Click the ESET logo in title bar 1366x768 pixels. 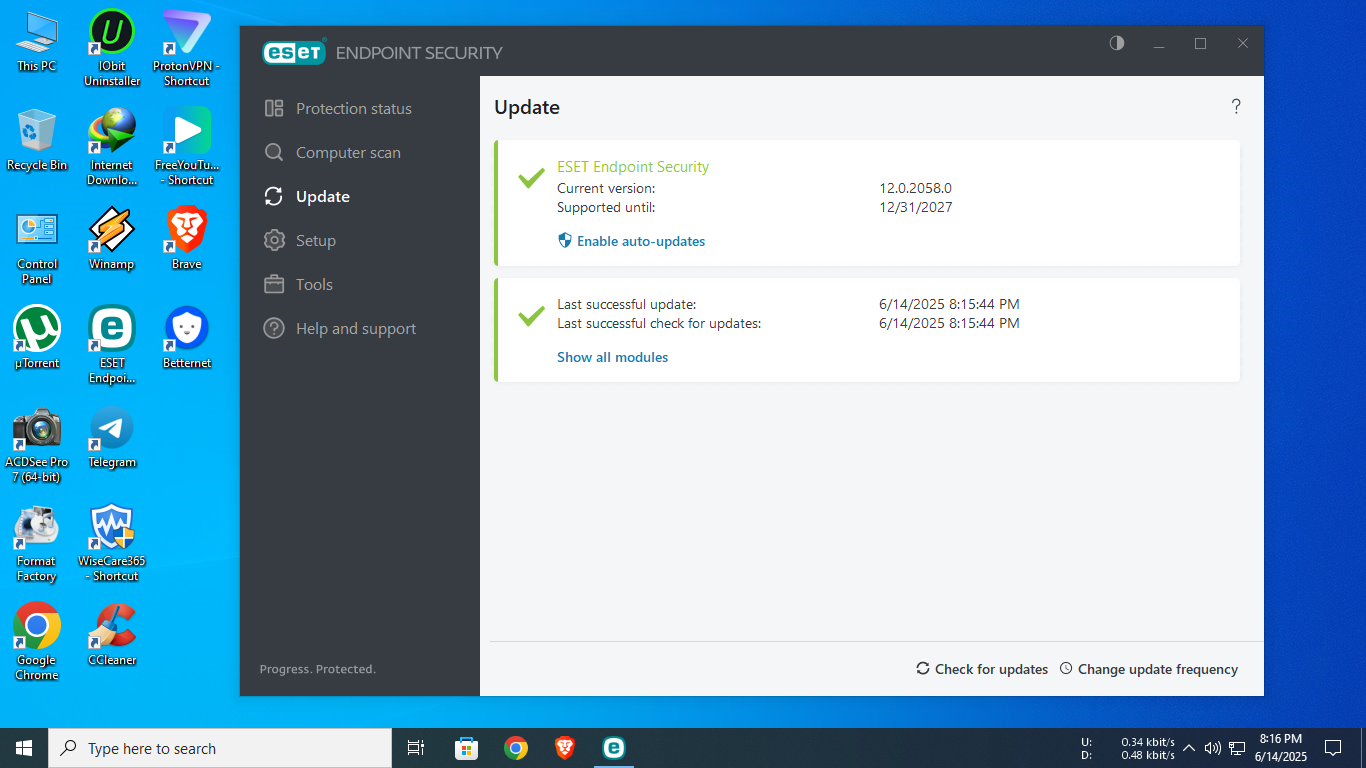click(294, 52)
